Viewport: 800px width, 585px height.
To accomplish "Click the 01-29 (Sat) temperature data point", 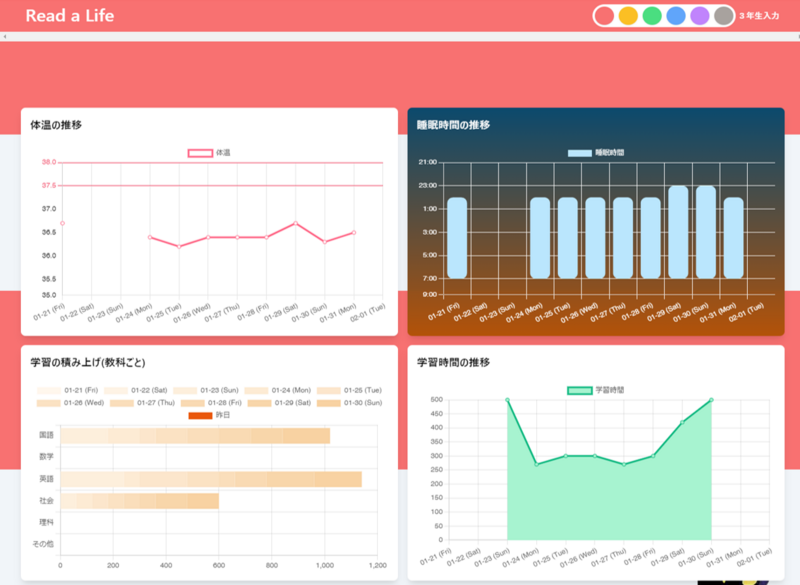I will (x=296, y=223).
